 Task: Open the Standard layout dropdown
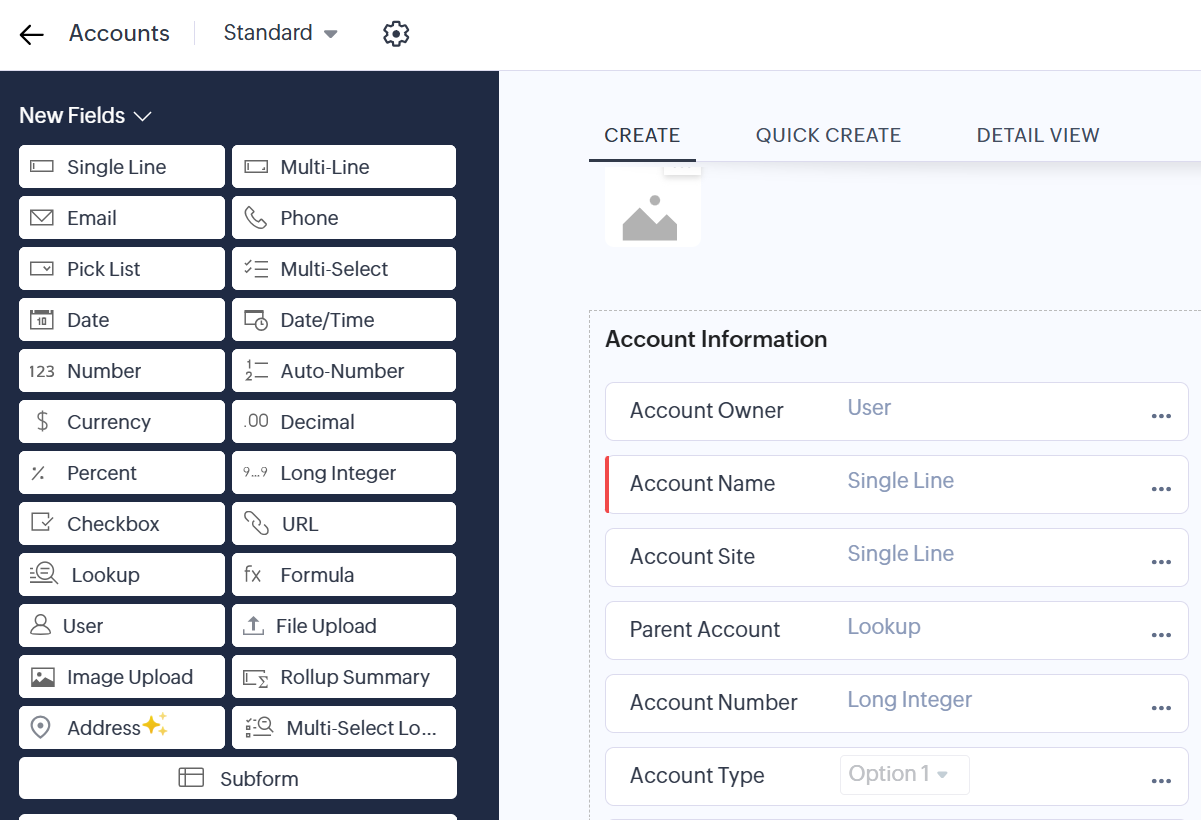[280, 33]
